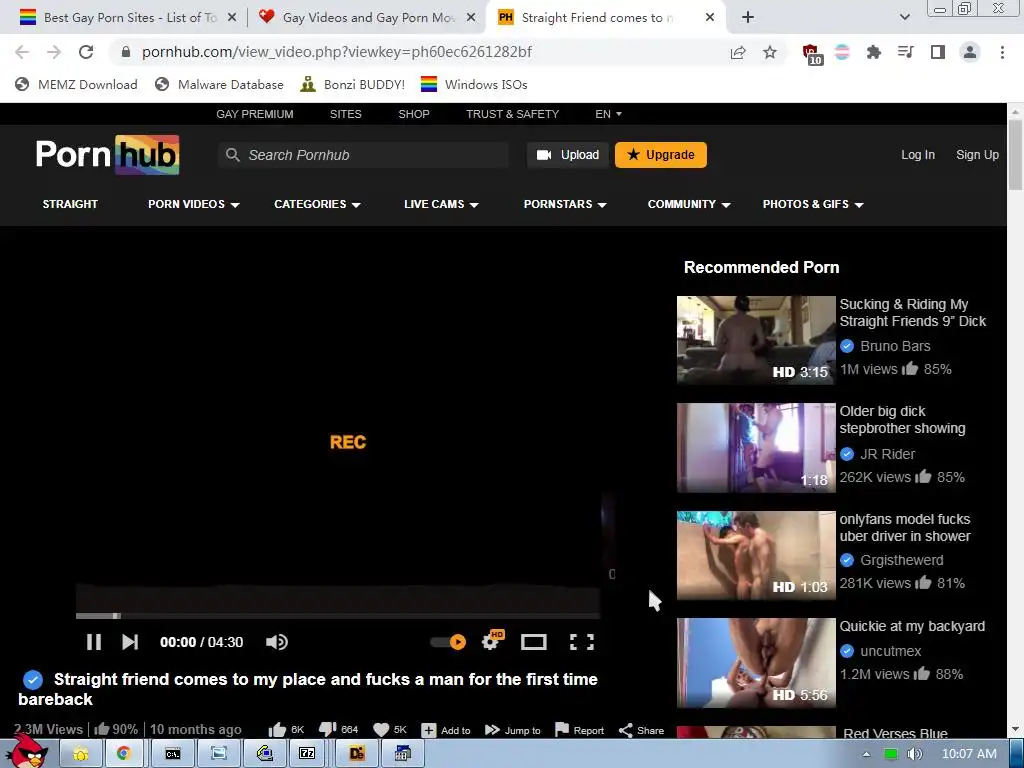Open the Chrome three-dot menu

coord(1002,52)
